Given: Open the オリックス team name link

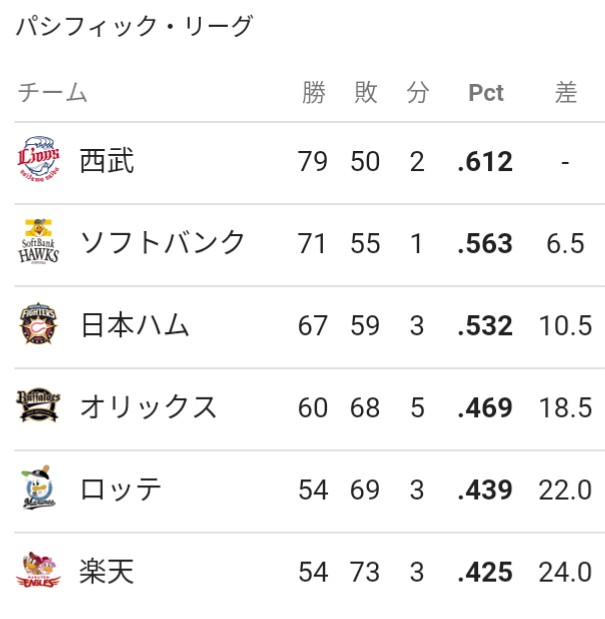Looking at the screenshot, I should (x=148, y=407).
